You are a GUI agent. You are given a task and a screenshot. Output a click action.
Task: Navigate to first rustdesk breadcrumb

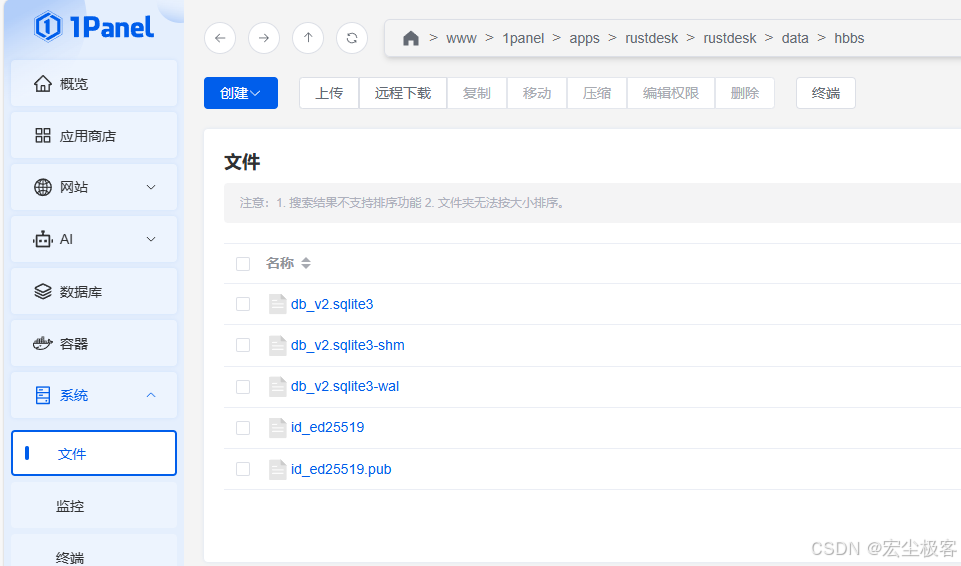pyautogui.click(x=651, y=38)
